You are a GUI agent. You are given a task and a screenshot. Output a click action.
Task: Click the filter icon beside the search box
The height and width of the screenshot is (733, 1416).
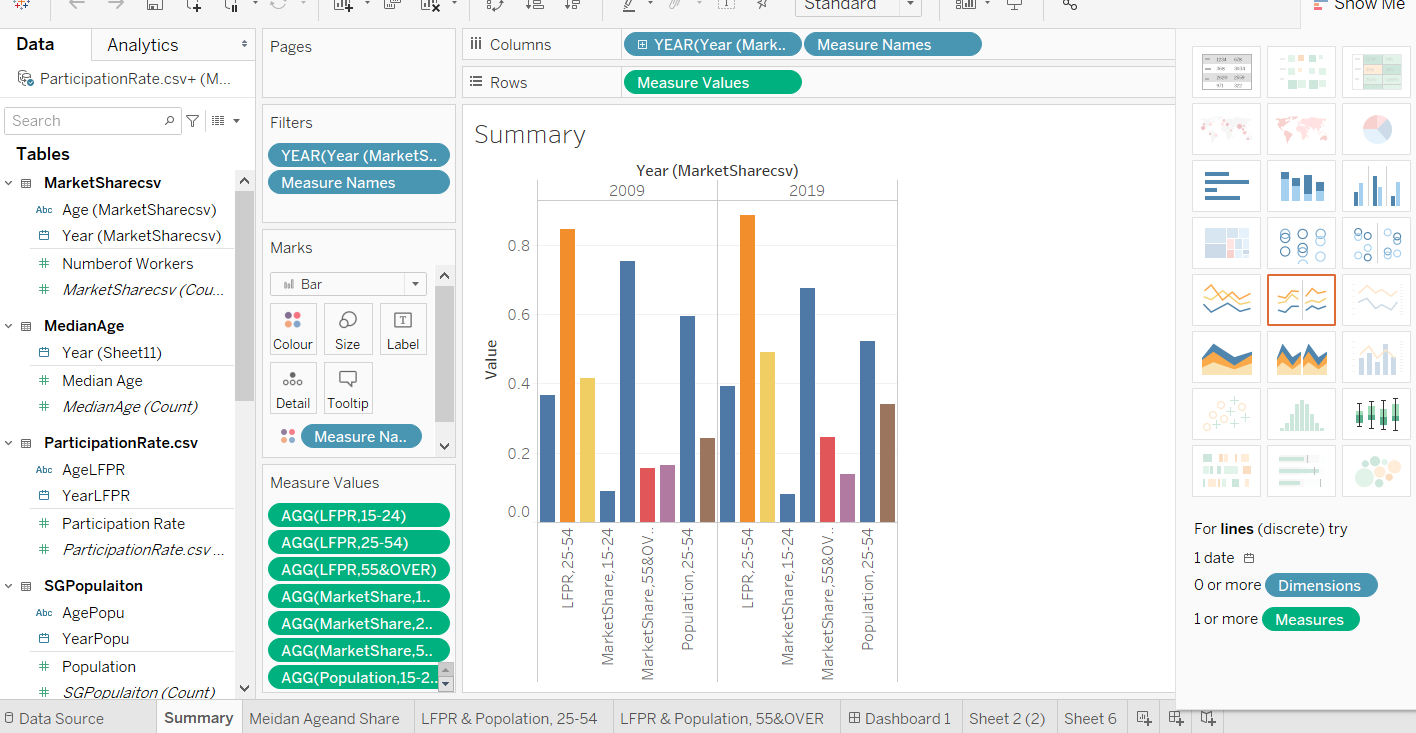point(193,121)
